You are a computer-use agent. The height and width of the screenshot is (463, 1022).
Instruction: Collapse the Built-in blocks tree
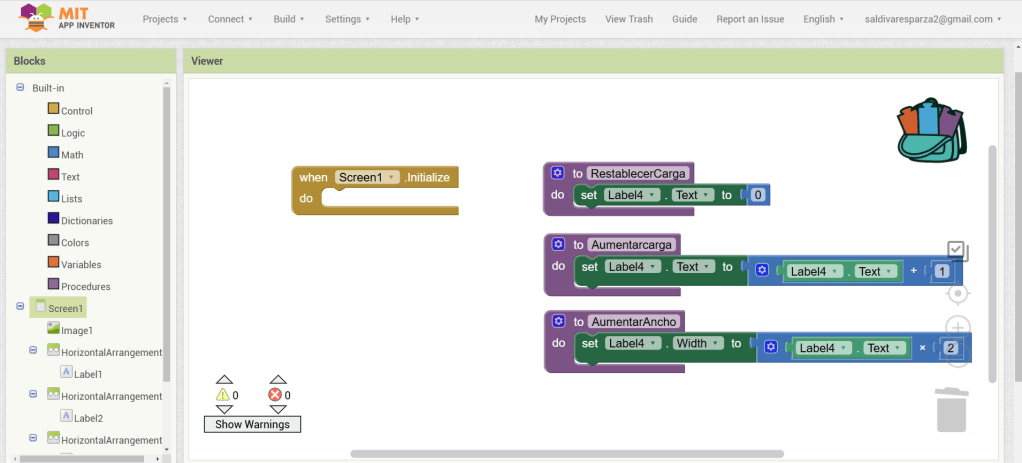click(21, 88)
